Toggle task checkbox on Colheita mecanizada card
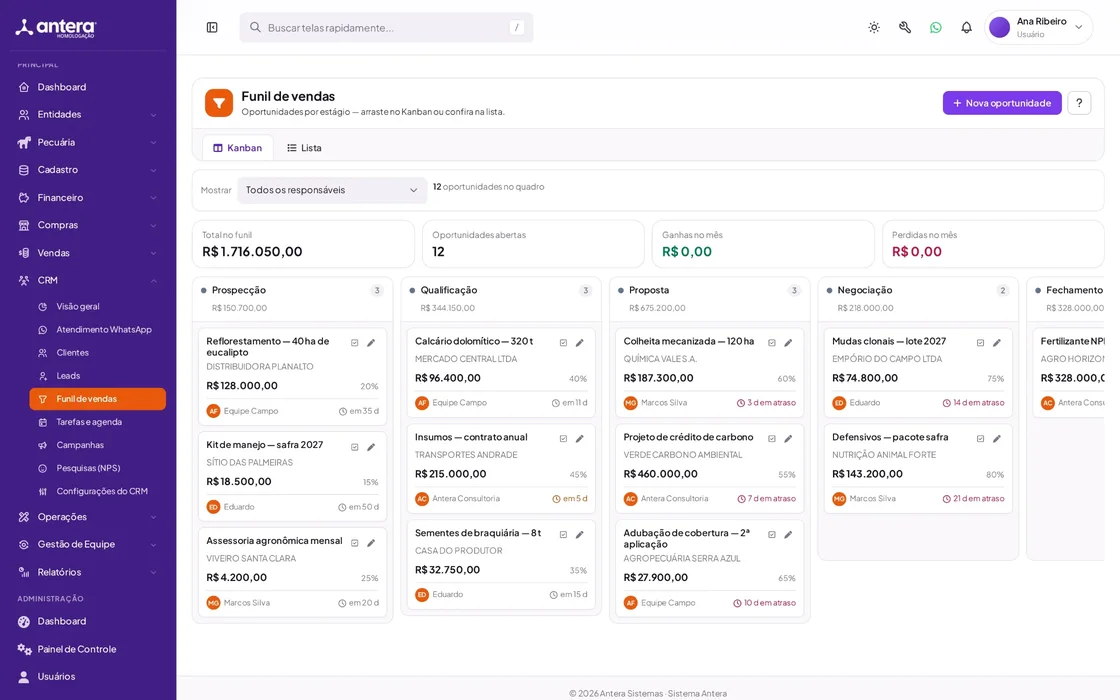Image resolution: width=1120 pixels, height=700 pixels. pyautogui.click(x=771, y=343)
